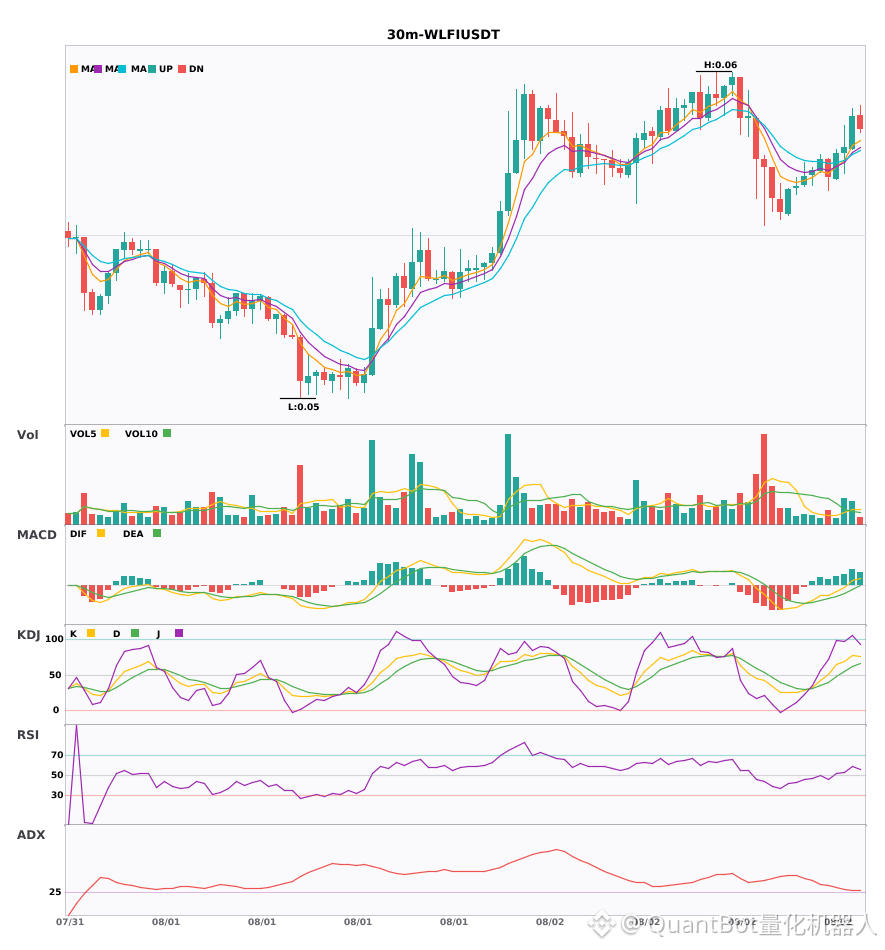Viewport: 885px width, 950px height.
Task: Click the red DN legend swatch
Action: [x=182, y=69]
